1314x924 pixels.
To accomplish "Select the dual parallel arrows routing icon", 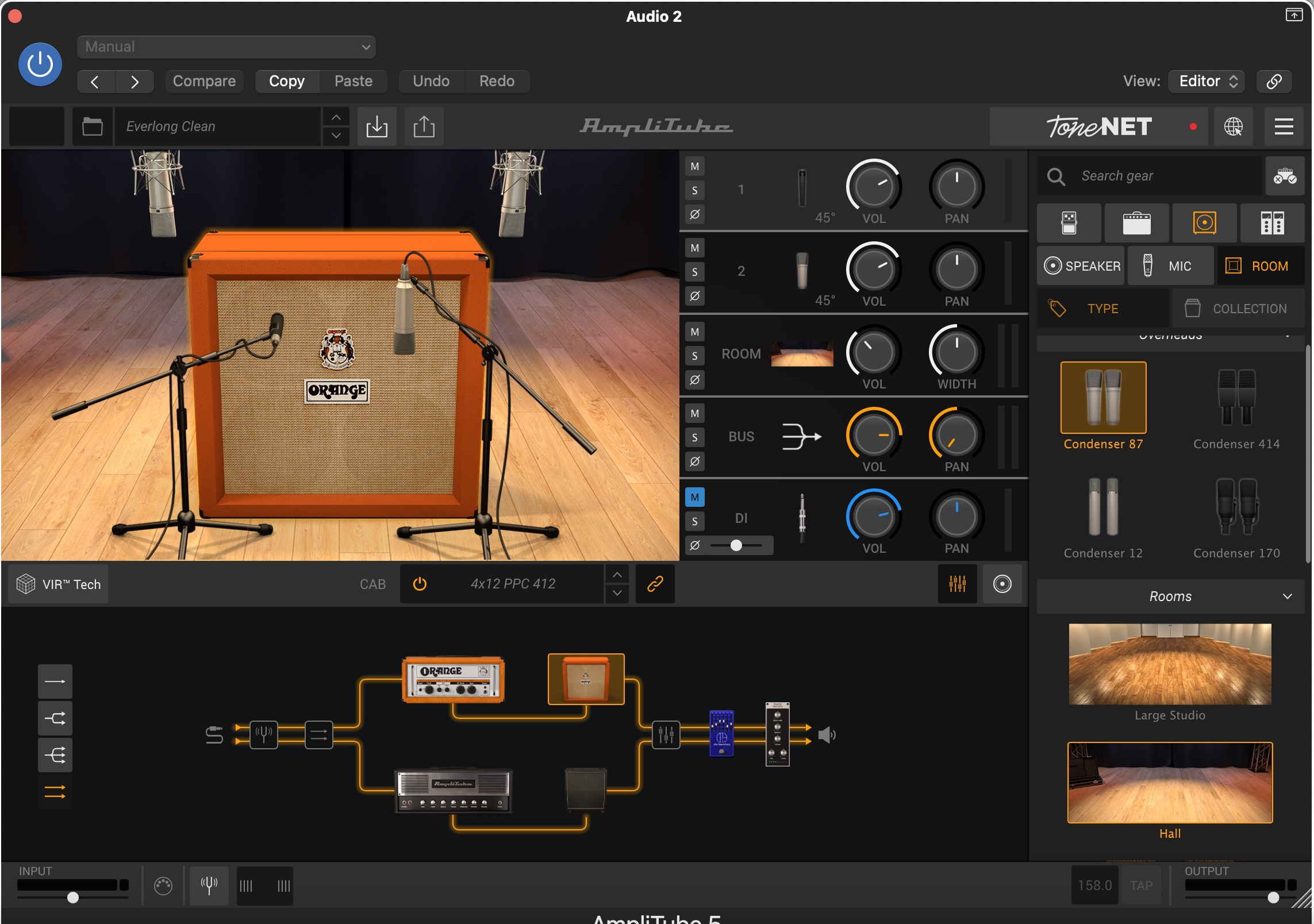I will 55,793.
